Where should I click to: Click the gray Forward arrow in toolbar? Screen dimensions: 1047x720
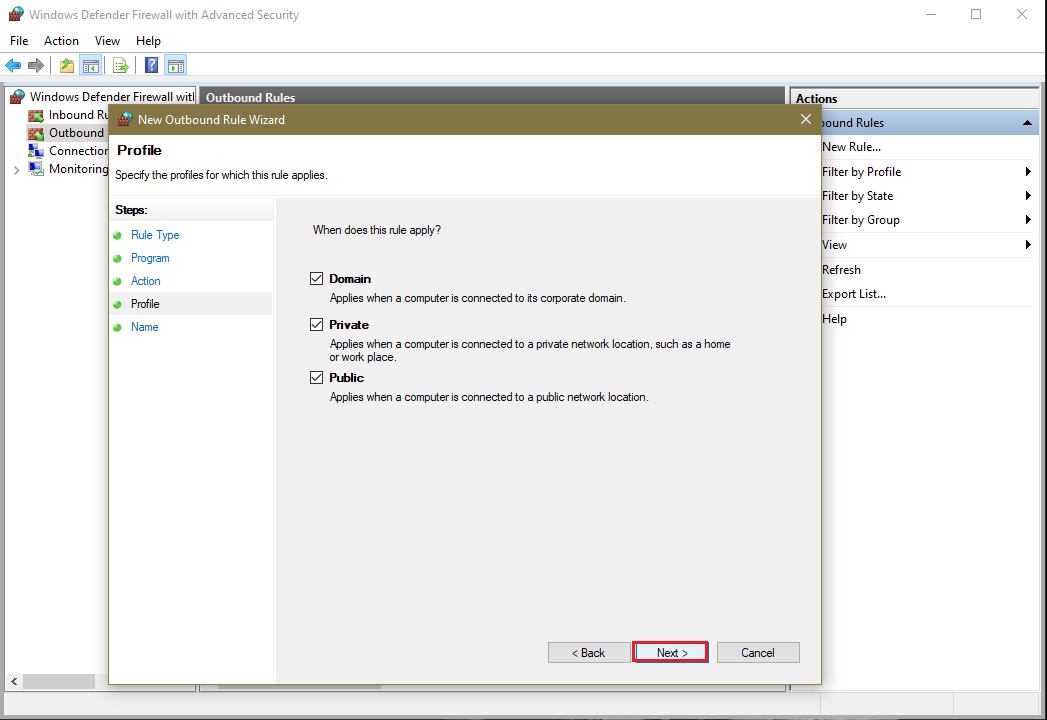(36, 65)
